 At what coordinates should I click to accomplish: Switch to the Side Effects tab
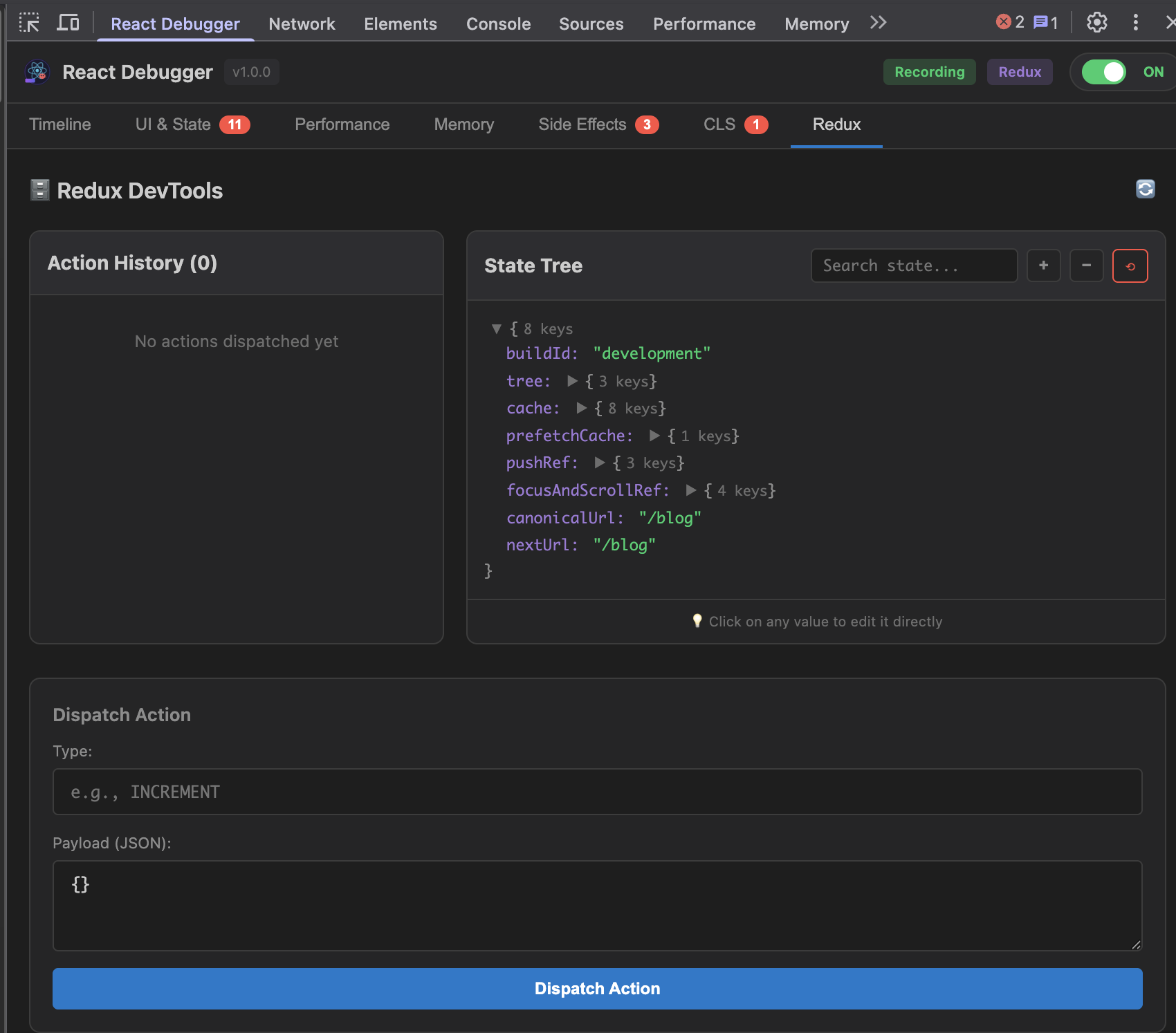(x=582, y=125)
